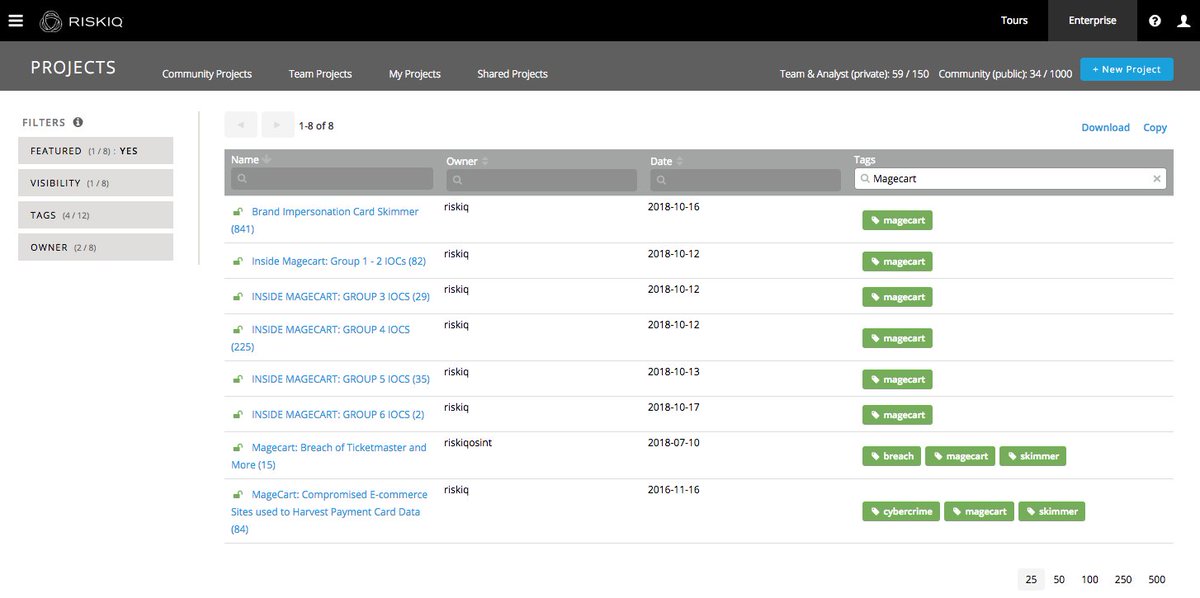Sort by Date column arrows

coord(680,161)
